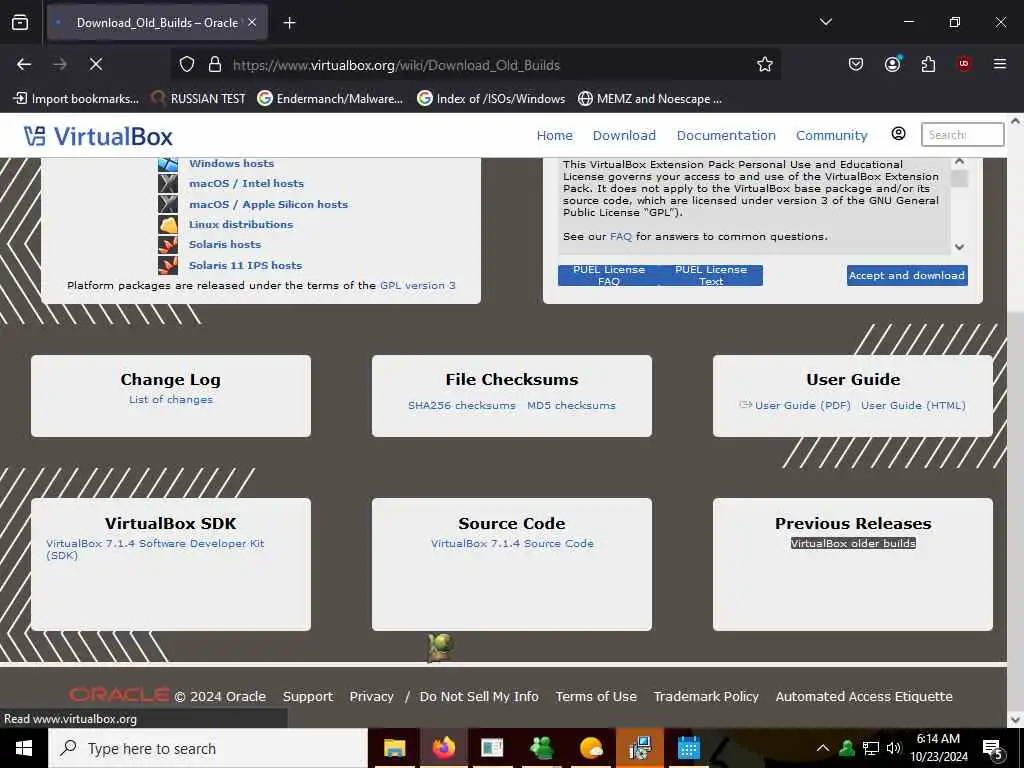The height and width of the screenshot is (768, 1024).
Task: Click Import bookmarks in bookmarks toolbar
Action: click(76, 99)
